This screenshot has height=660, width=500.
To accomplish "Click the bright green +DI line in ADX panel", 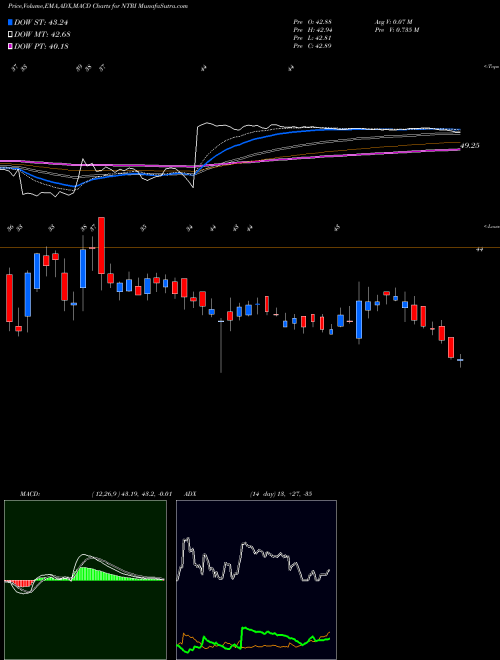I will click(269, 633).
